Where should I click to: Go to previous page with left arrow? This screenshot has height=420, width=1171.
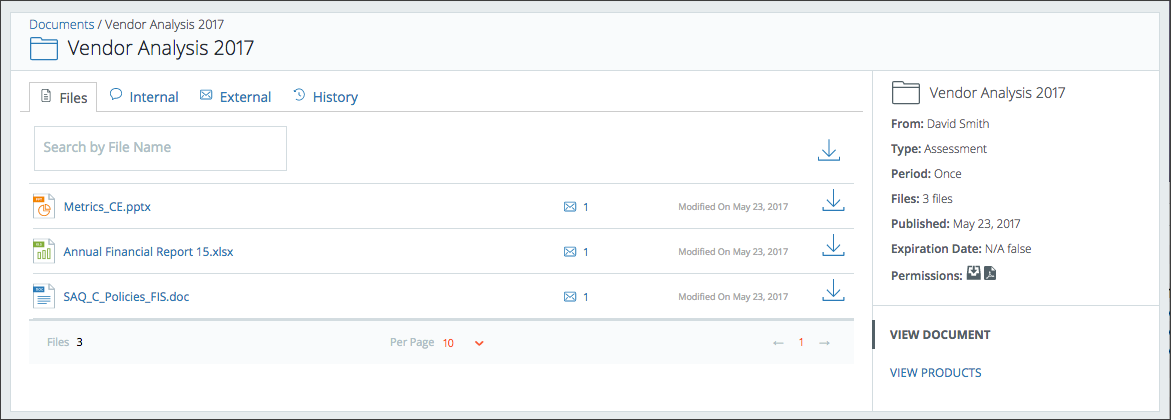(x=778, y=342)
